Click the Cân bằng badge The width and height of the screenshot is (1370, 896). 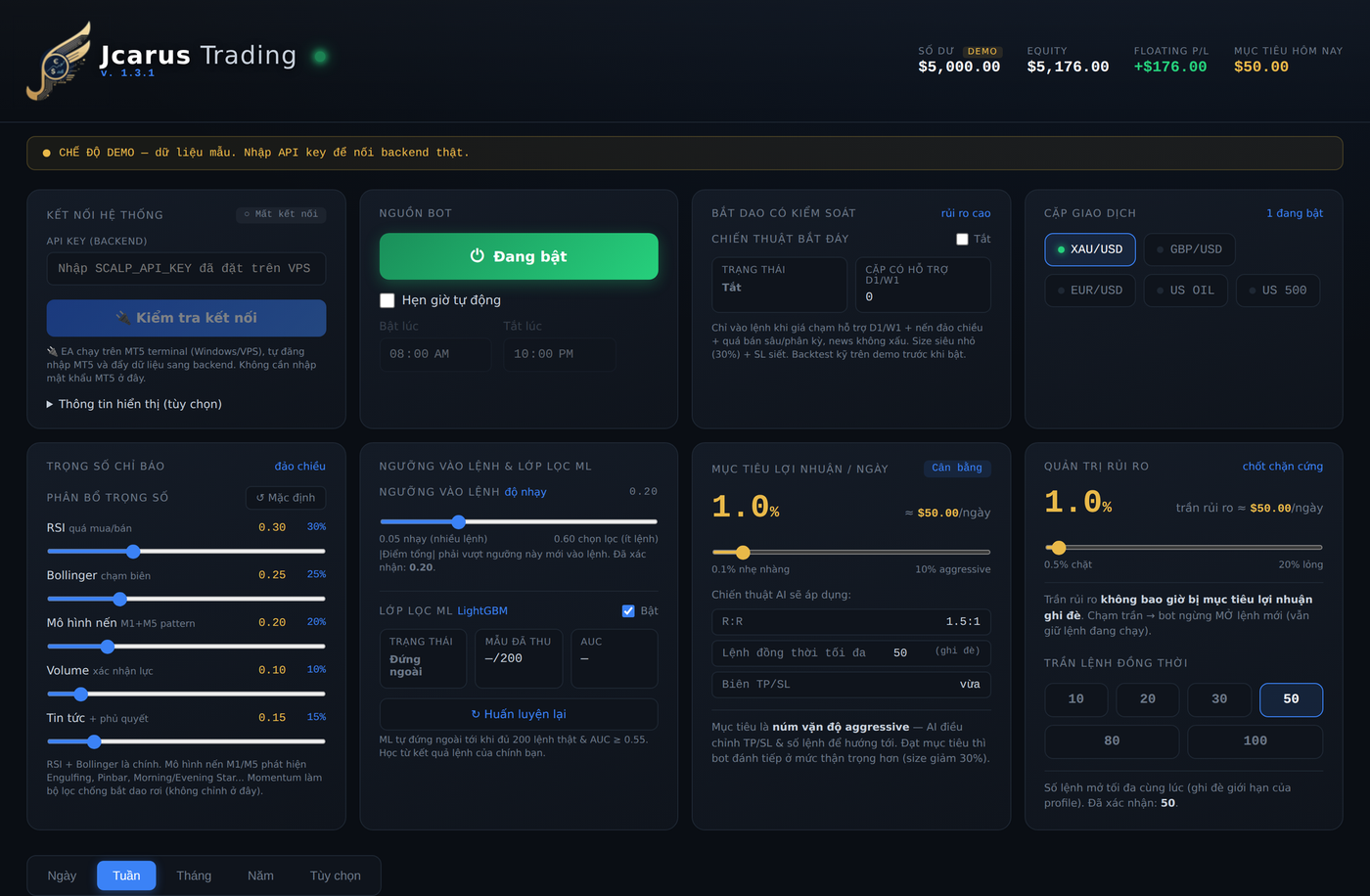point(957,468)
